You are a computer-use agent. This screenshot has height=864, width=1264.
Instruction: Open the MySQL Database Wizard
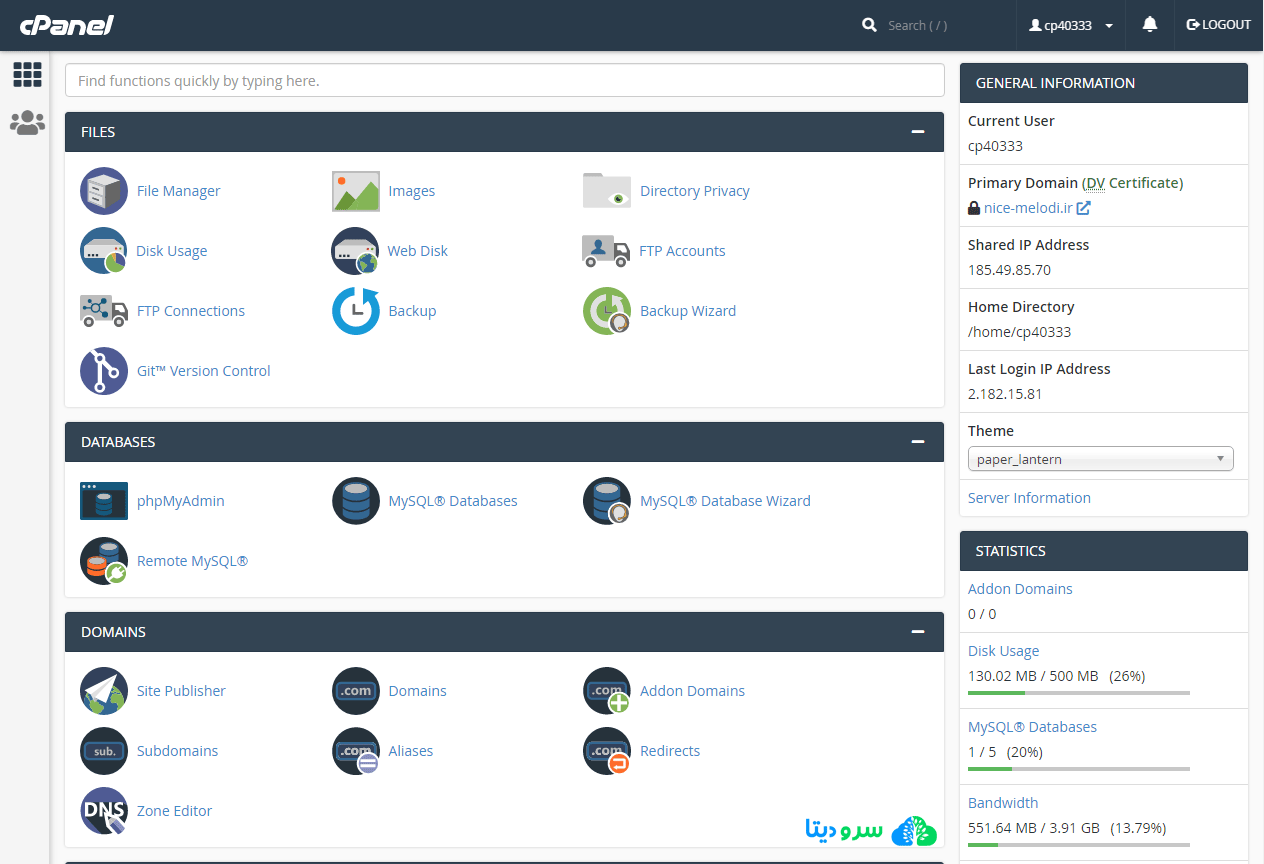point(606,500)
